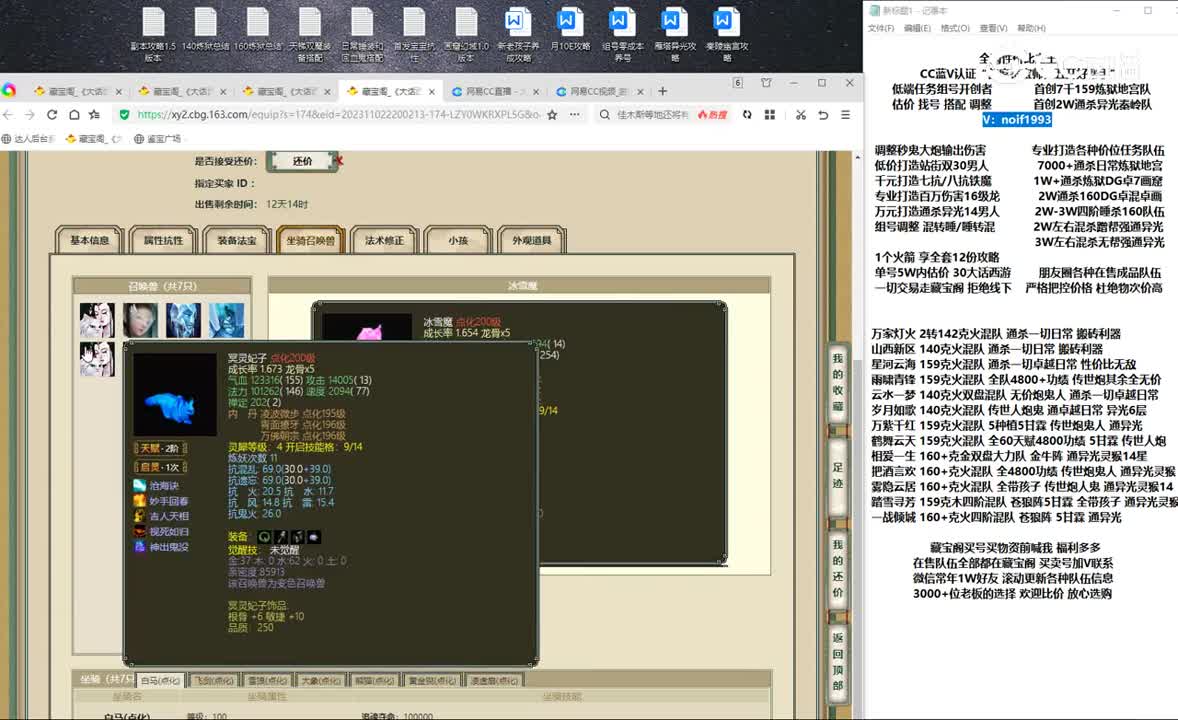This screenshot has height=720, width=1178.
Task: Click the 佳木斯 search box
Action: [652, 115]
